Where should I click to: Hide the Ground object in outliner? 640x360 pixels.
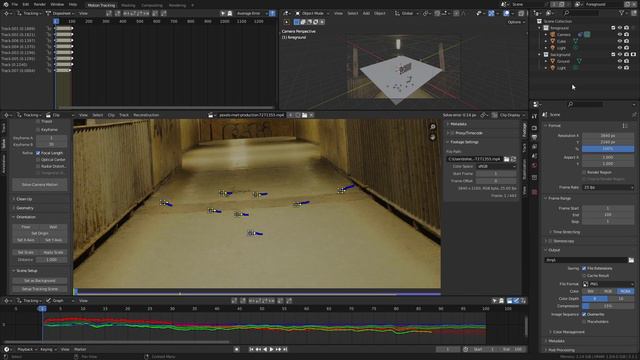620,61
